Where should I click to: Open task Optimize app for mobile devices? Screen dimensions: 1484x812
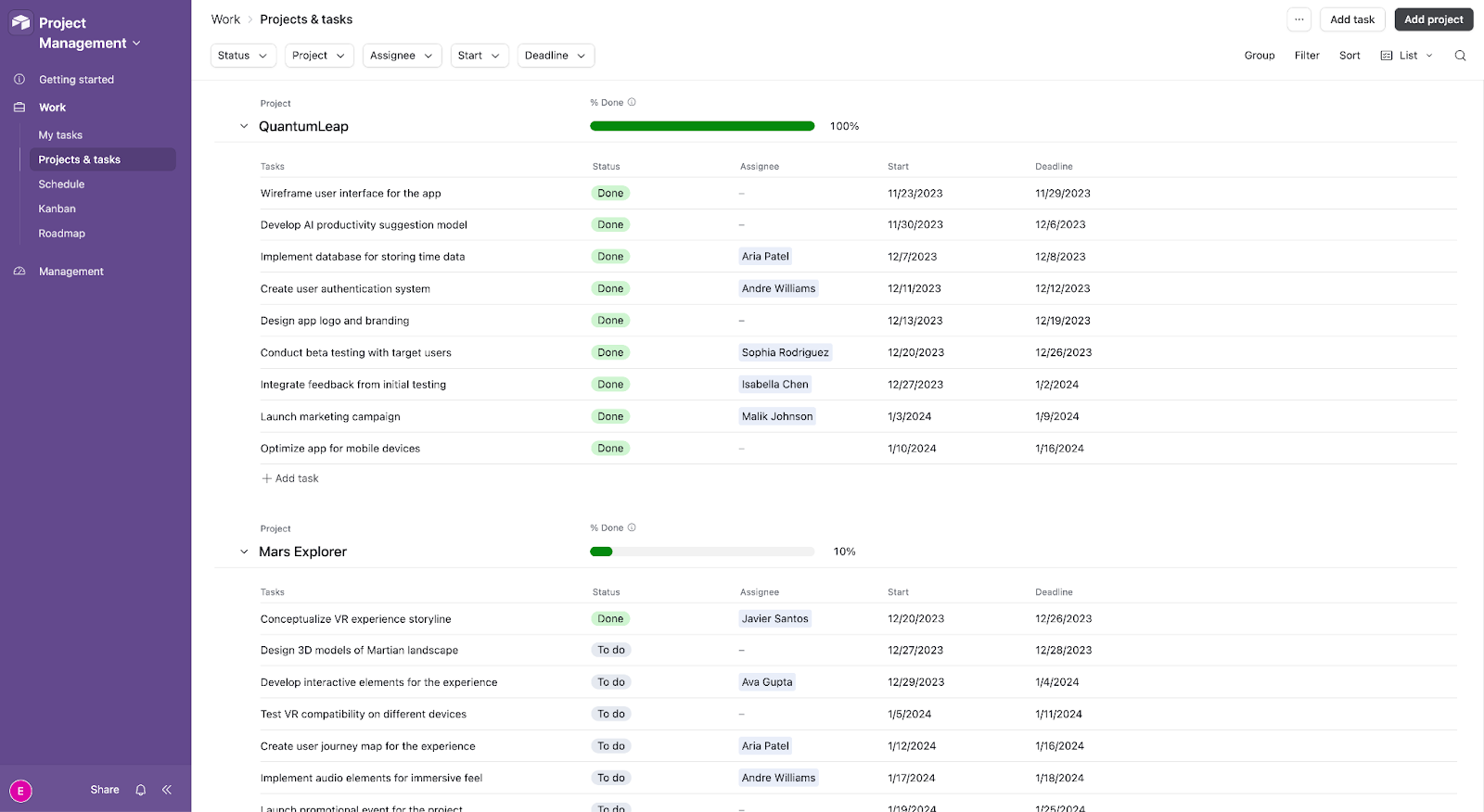point(340,449)
